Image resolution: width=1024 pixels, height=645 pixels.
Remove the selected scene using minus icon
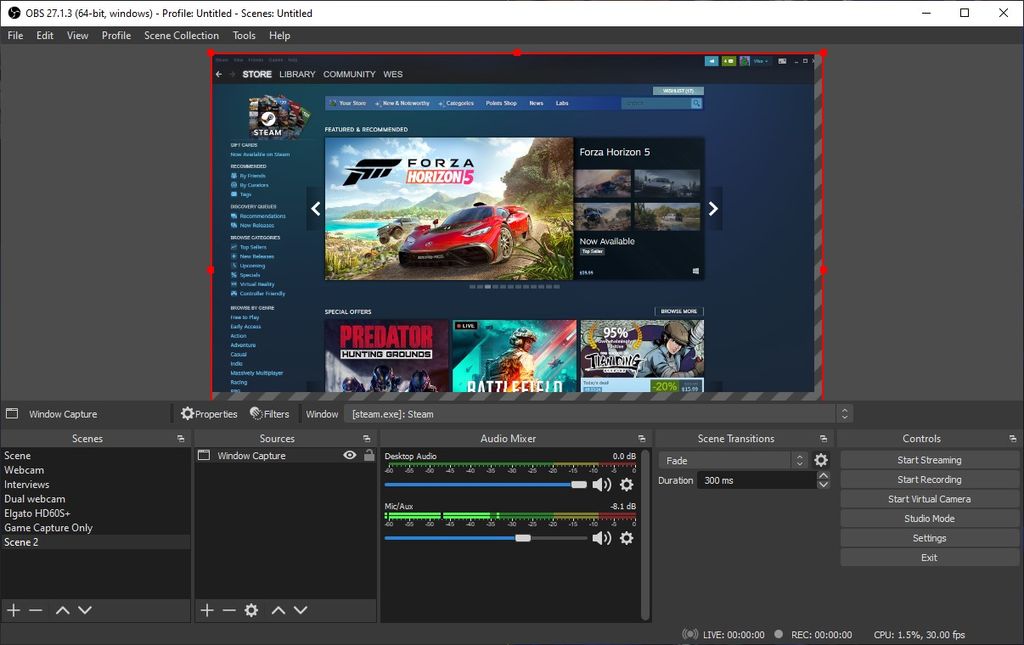click(x=36, y=610)
